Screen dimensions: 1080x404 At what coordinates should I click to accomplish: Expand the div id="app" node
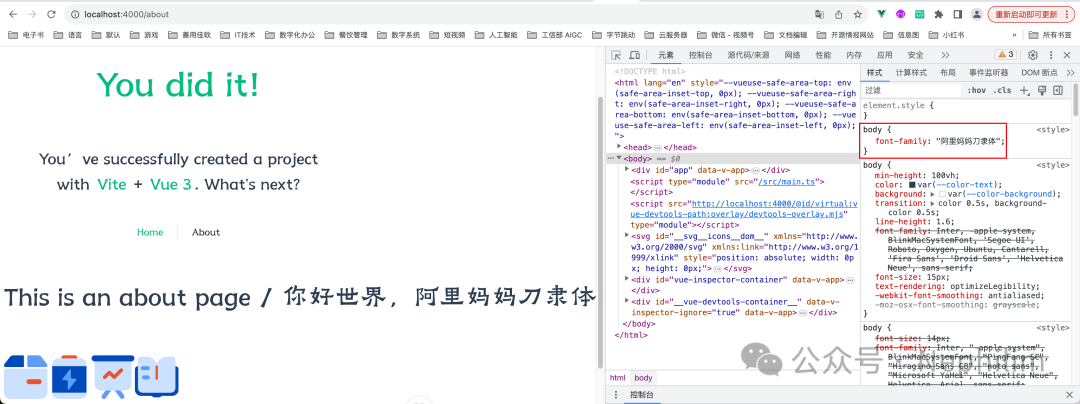tap(626, 169)
